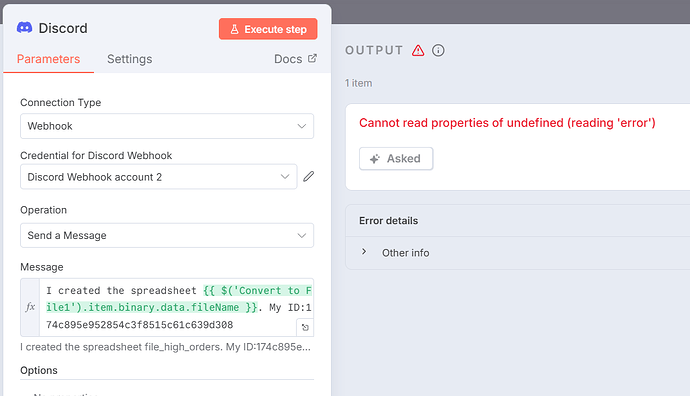Image resolution: width=690 pixels, height=396 pixels.
Task: Click the Message field label
Action: pos(42,267)
